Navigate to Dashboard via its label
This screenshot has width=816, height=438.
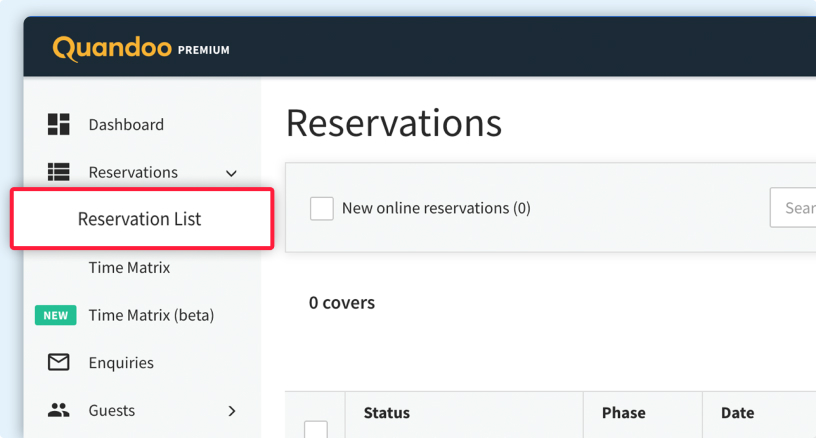point(126,125)
